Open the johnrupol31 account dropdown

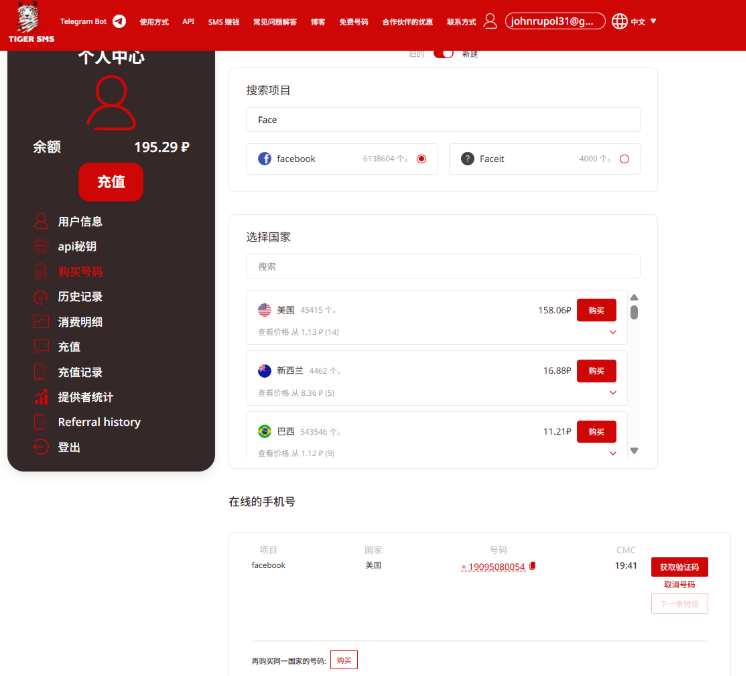(x=555, y=21)
